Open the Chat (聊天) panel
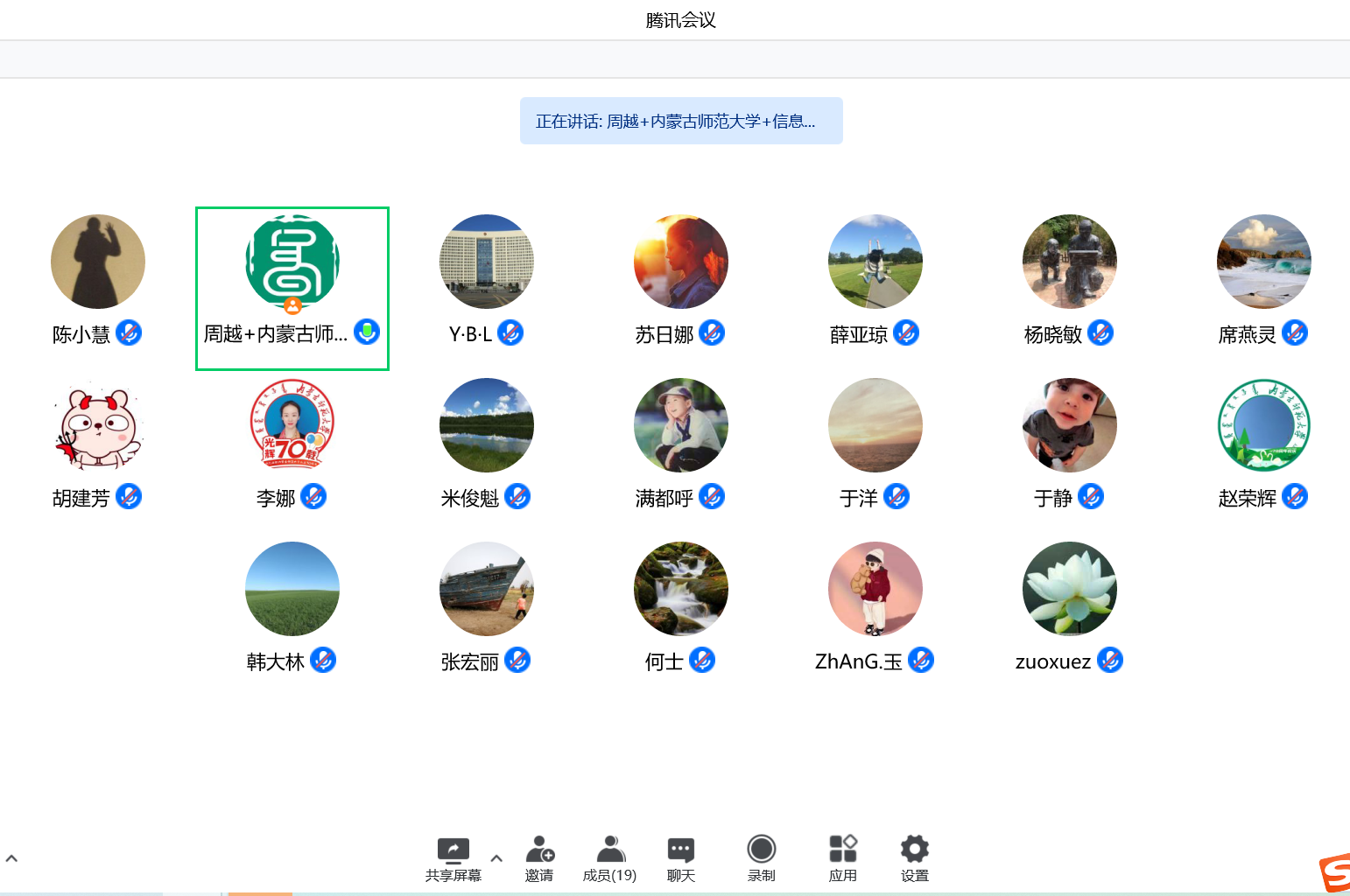 (680, 850)
